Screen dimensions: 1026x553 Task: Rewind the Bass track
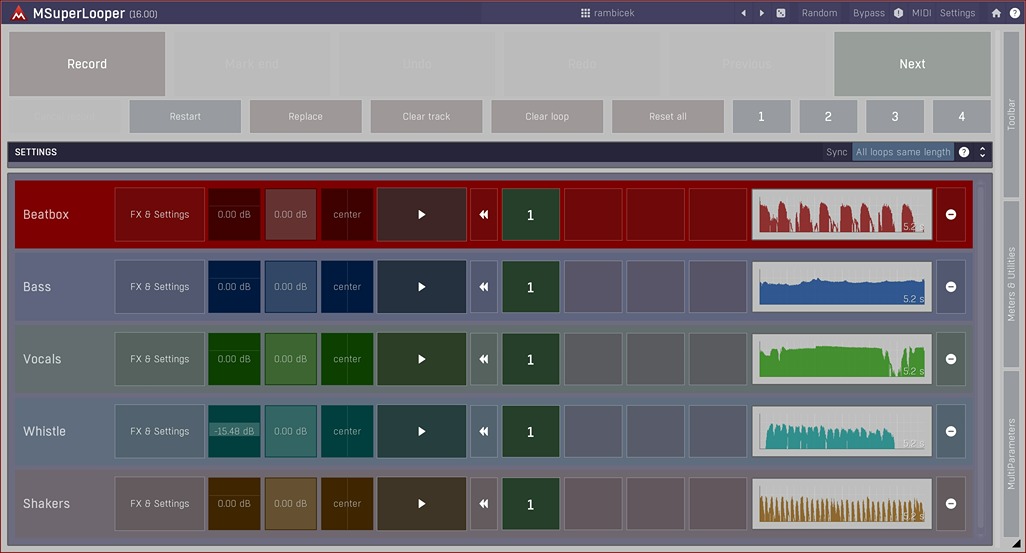coord(483,287)
